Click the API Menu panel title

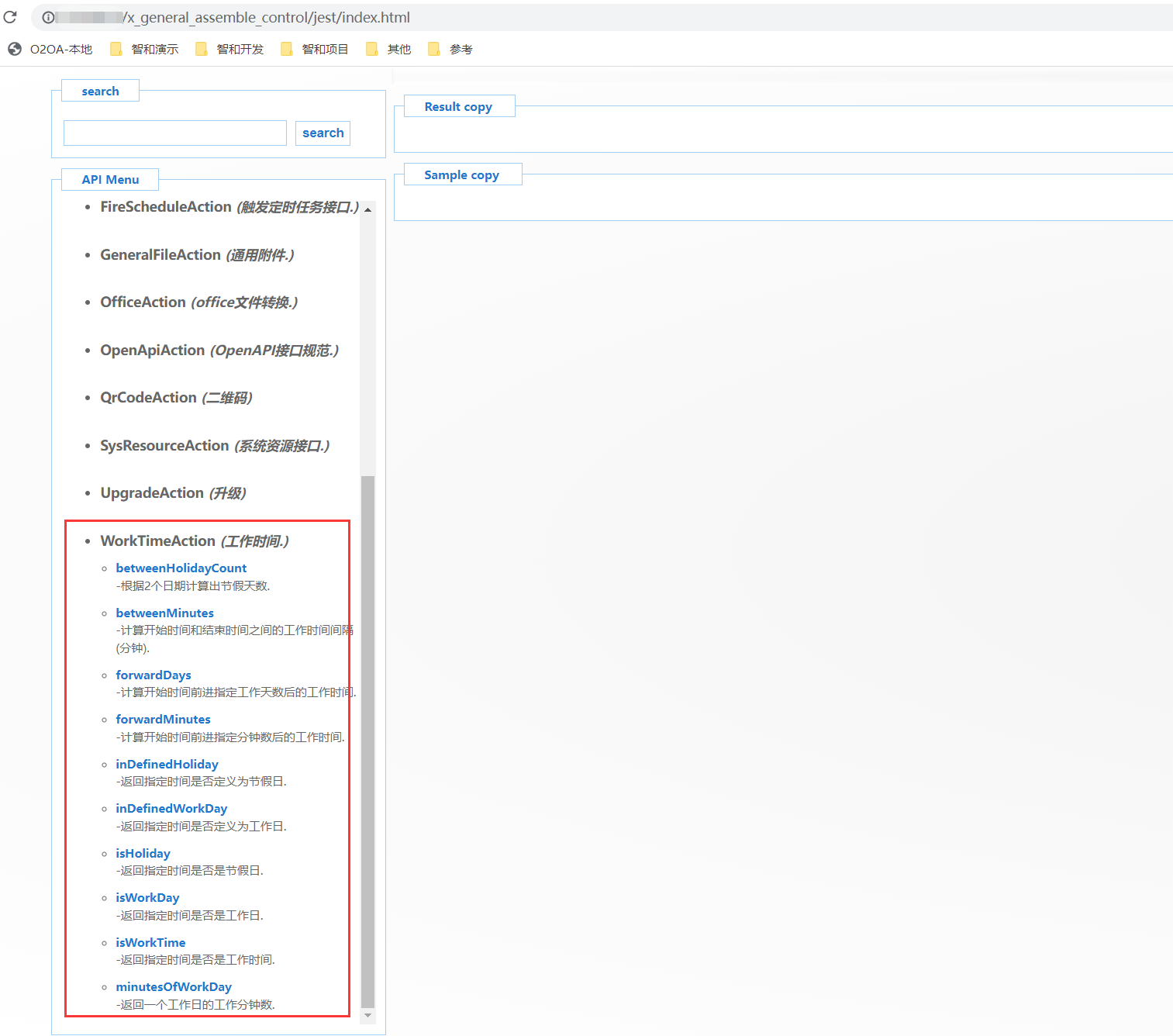point(111,180)
